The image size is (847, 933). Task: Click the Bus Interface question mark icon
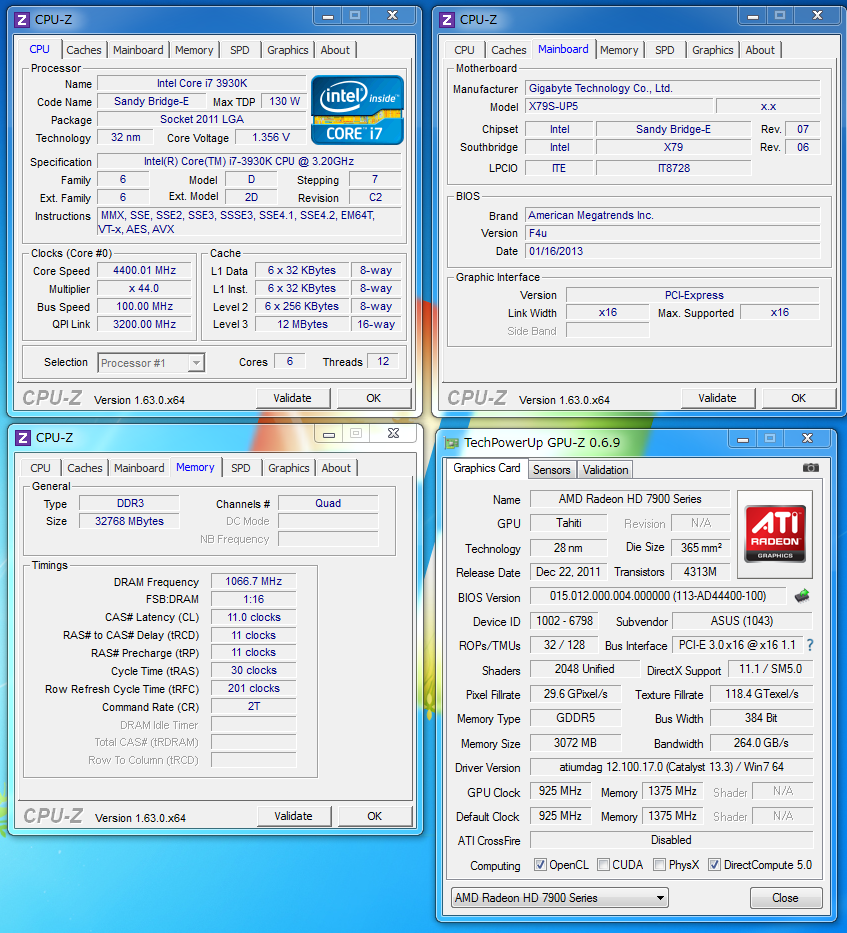(x=810, y=645)
